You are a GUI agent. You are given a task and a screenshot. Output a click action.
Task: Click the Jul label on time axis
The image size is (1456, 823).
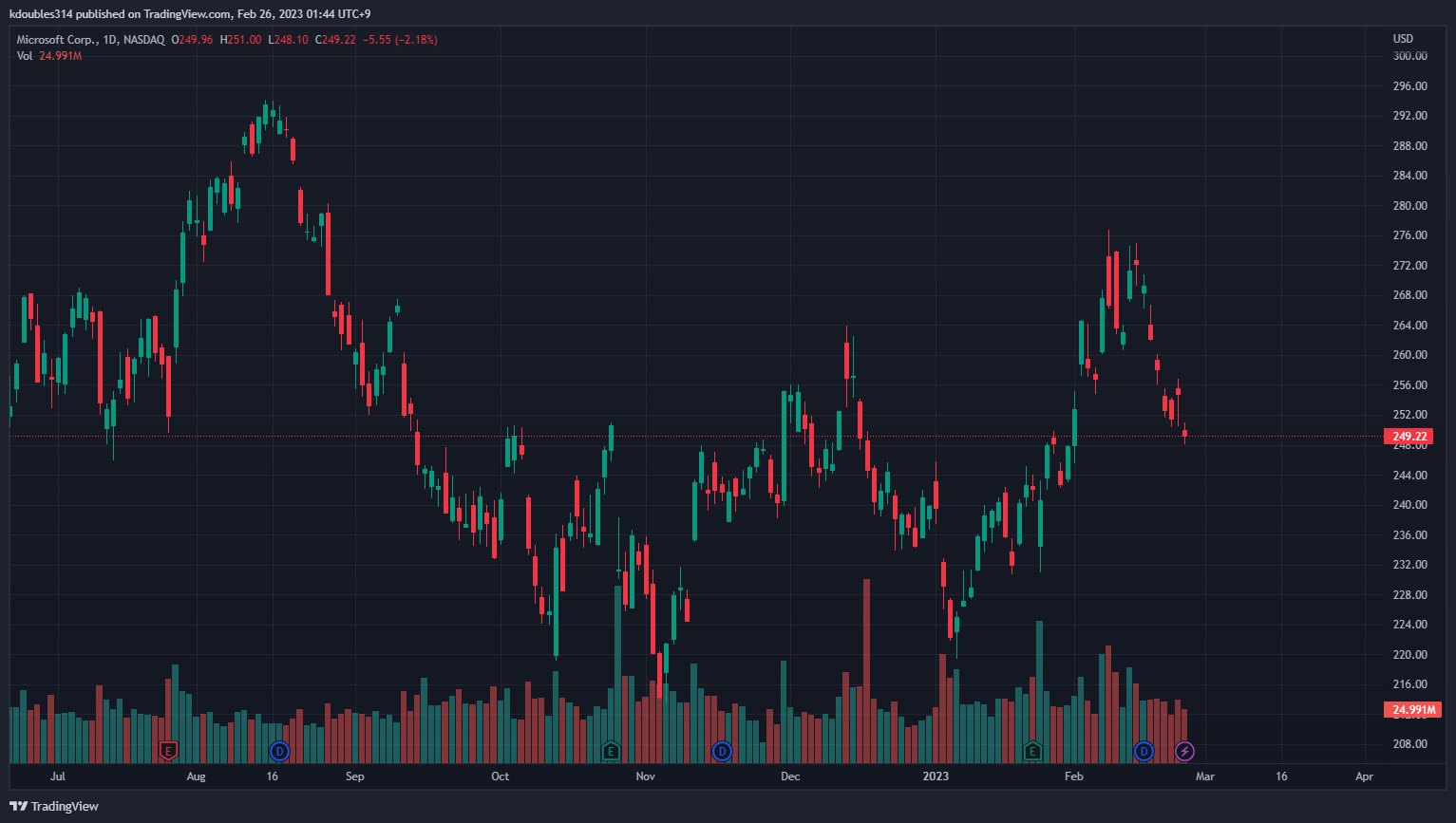(x=58, y=776)
